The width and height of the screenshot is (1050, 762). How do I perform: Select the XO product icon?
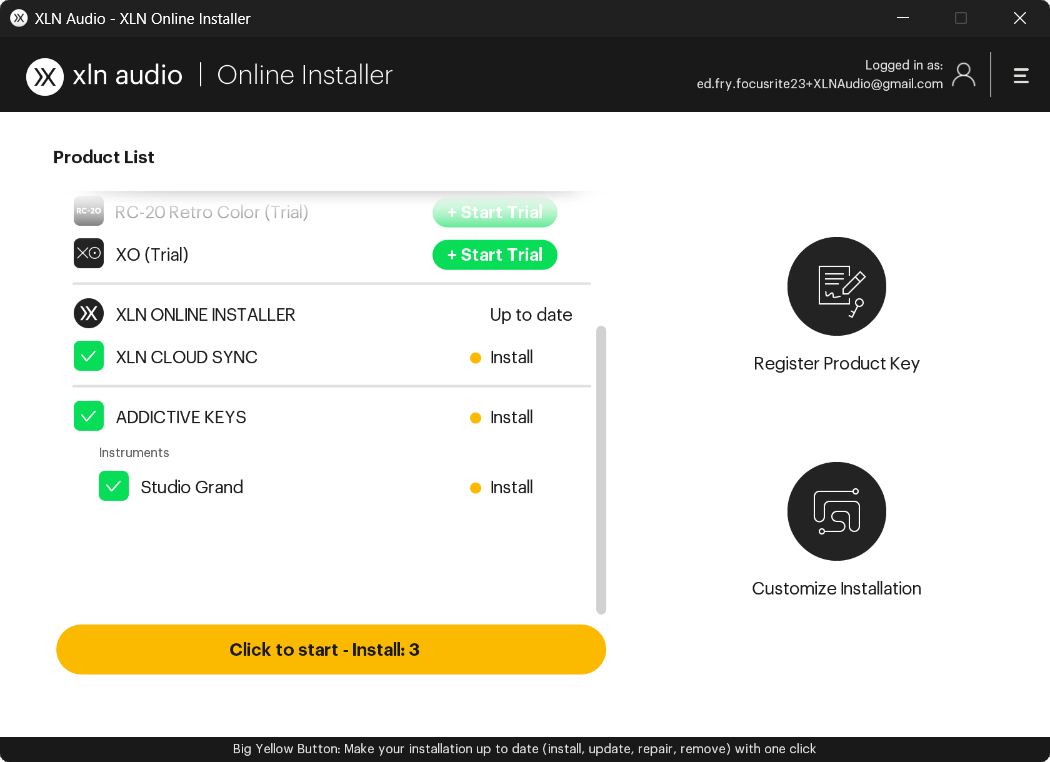[89, 254]
